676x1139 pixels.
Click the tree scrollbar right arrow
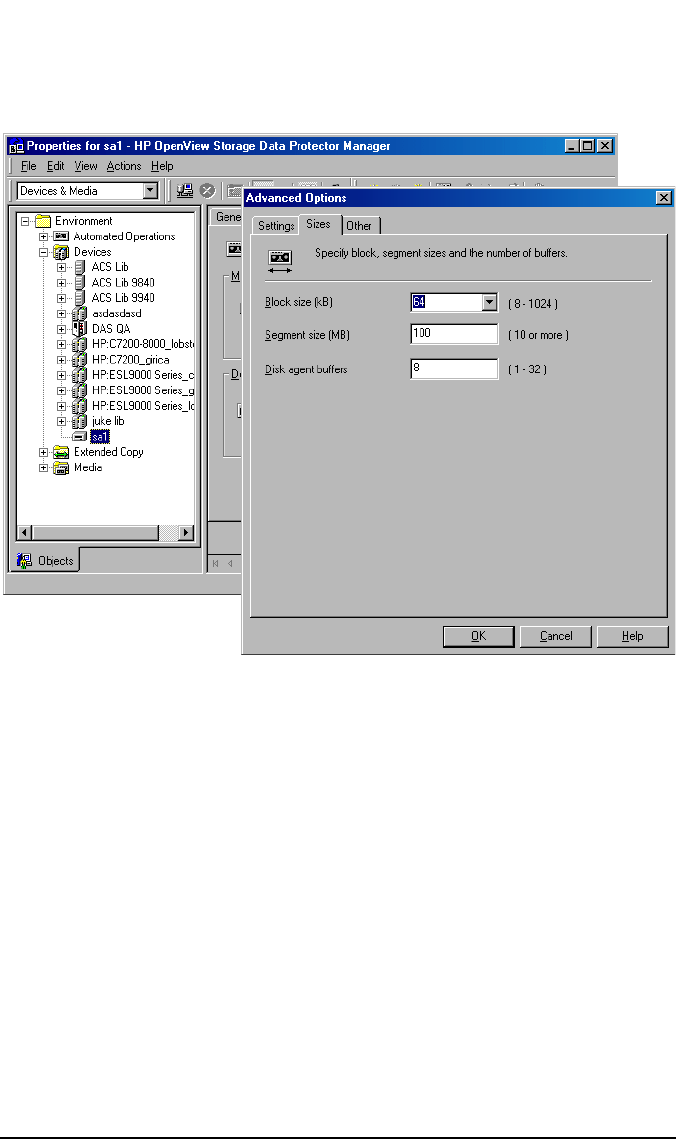tap(186, 532)
